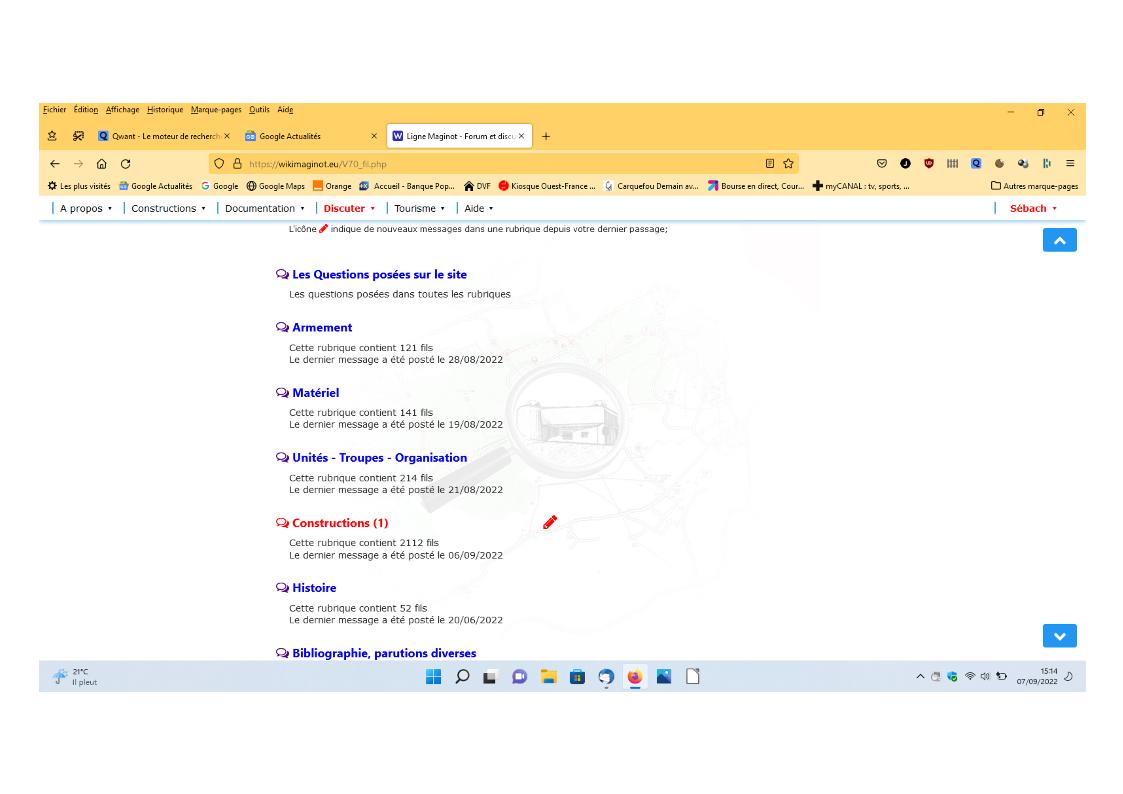Bookmark this page with the star icon
The image size is (1123, 794).
tap(788, 164)
